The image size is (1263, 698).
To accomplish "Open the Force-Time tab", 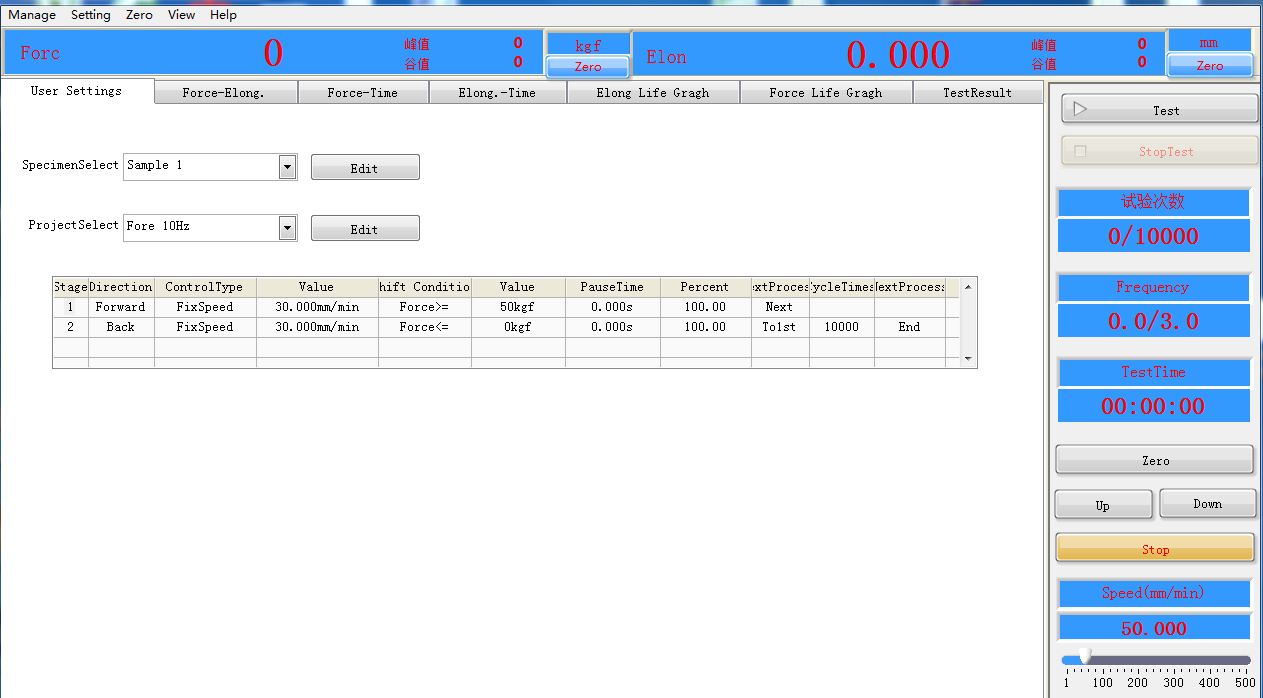I will click(x=362, y=93).
